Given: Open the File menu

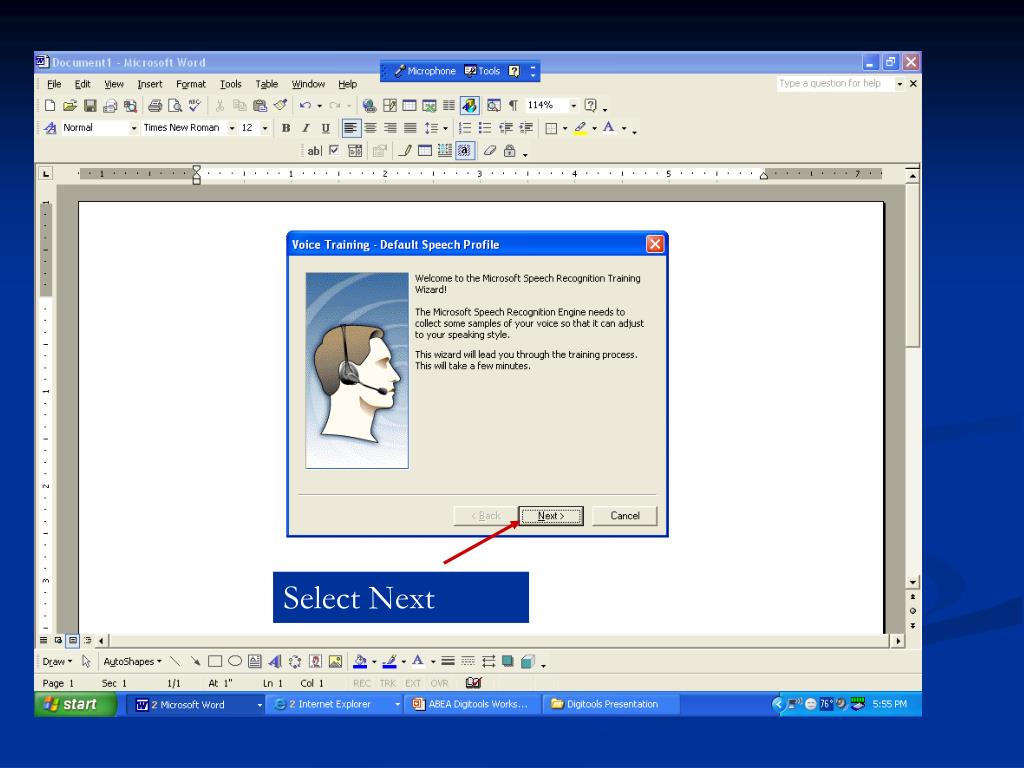Looking at the screenshot, I should point(54,84).
